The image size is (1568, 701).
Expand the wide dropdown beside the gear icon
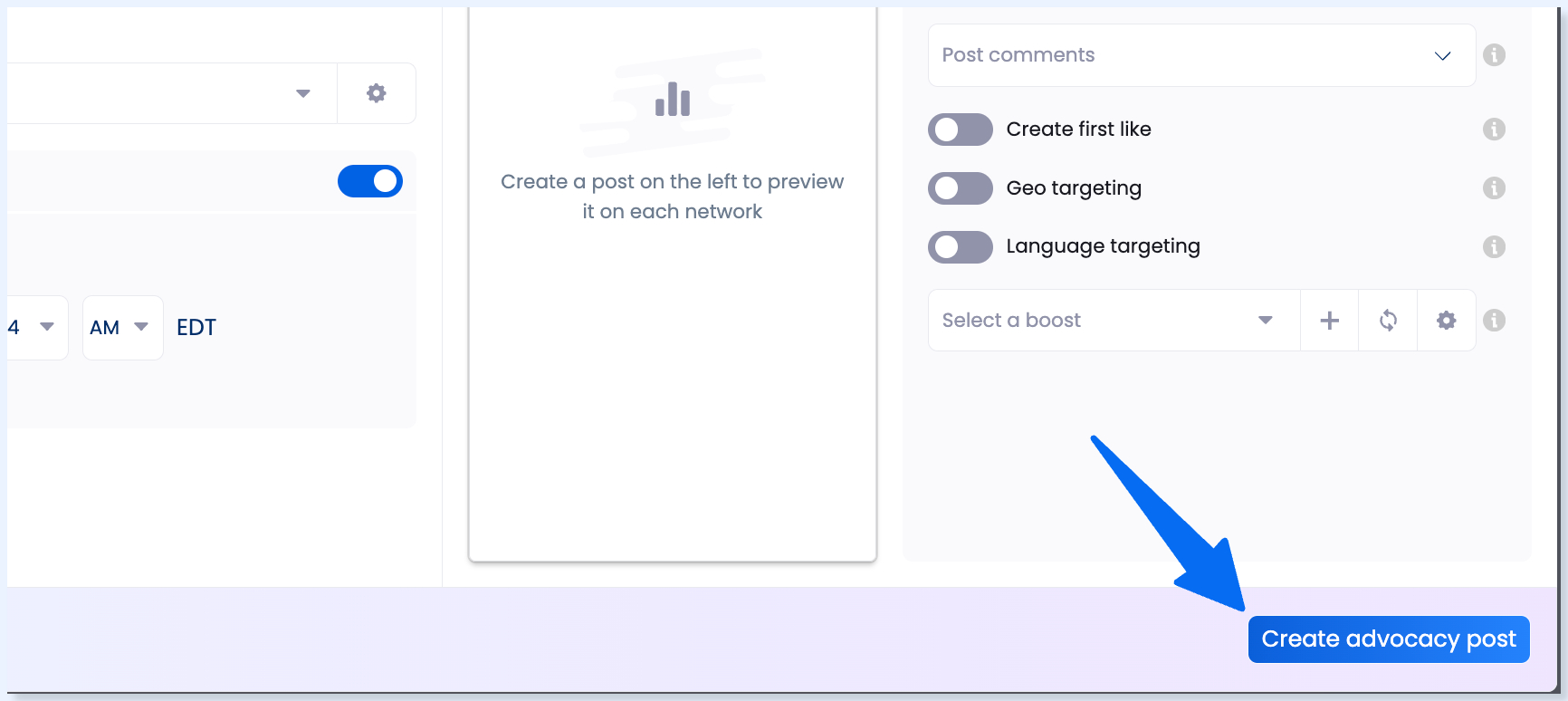click(x=172, y=93)
